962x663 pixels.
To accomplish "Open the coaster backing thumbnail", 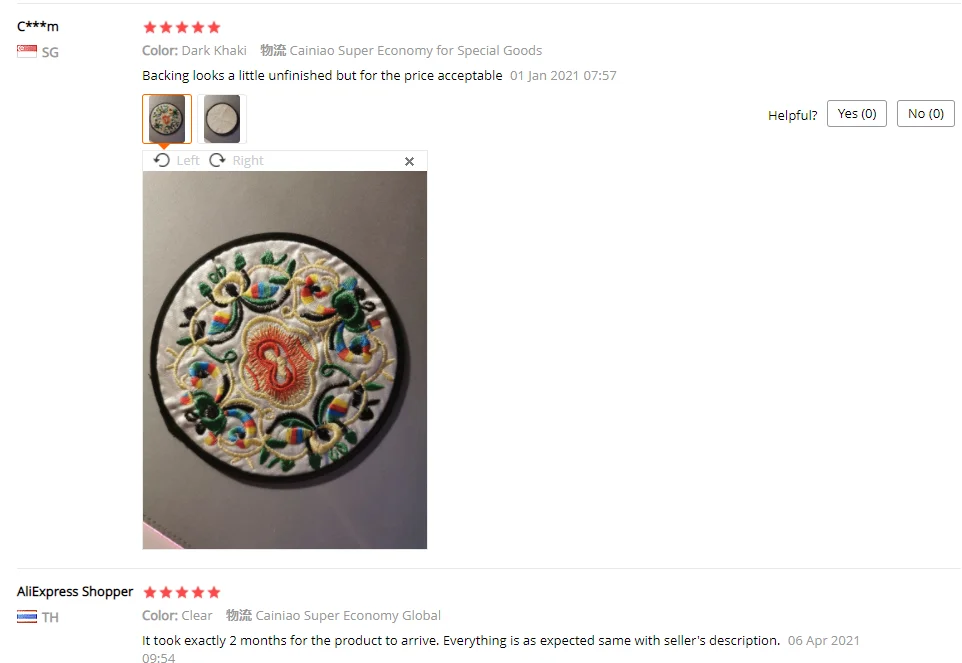I will coord(222,119).
